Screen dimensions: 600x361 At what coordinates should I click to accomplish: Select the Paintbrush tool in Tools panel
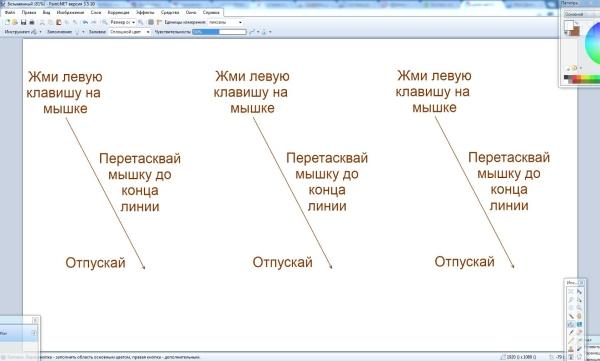click(571, 332)
